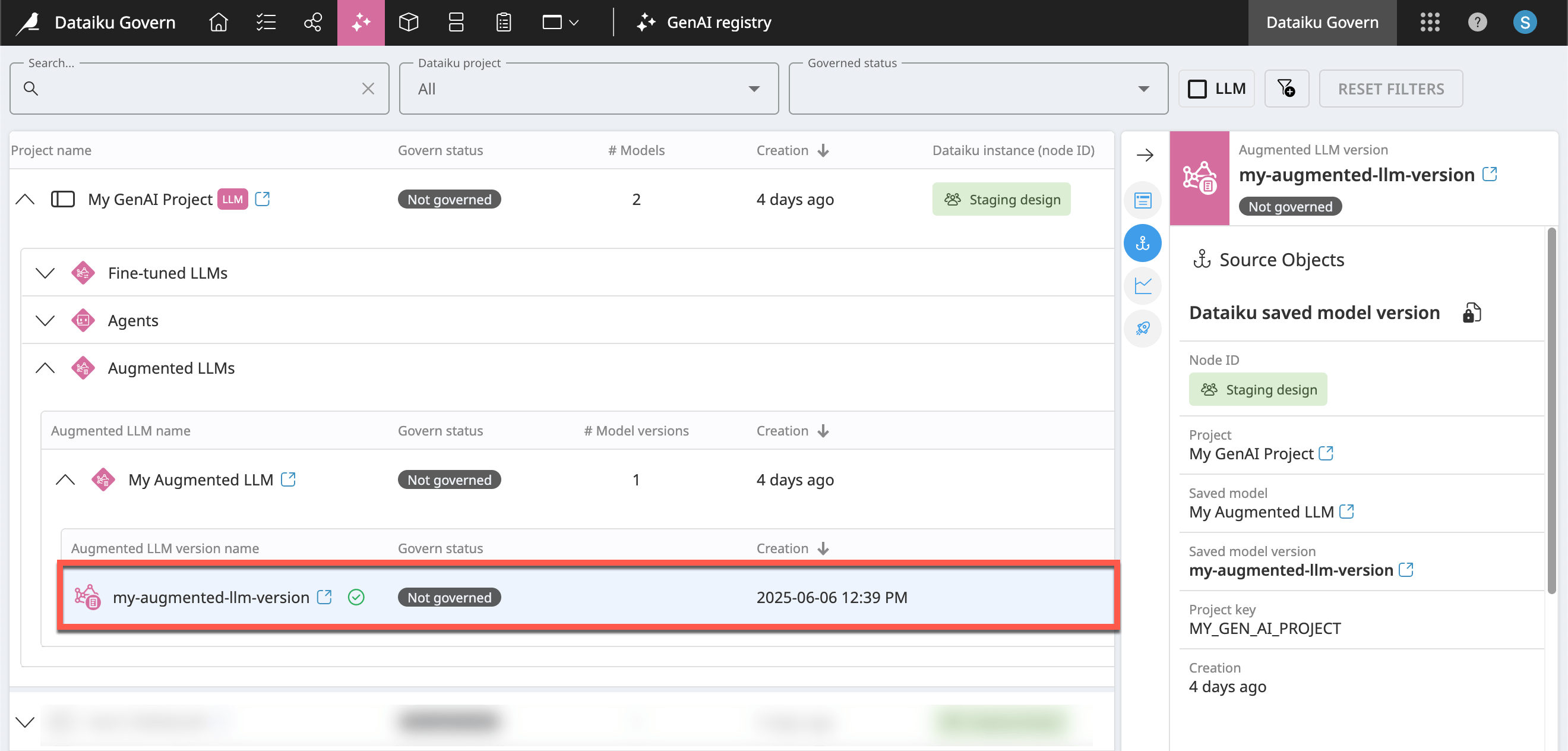Click the lock icon beside saved model version
The image size is (1568, 751).
click(x=1471, y=313)
